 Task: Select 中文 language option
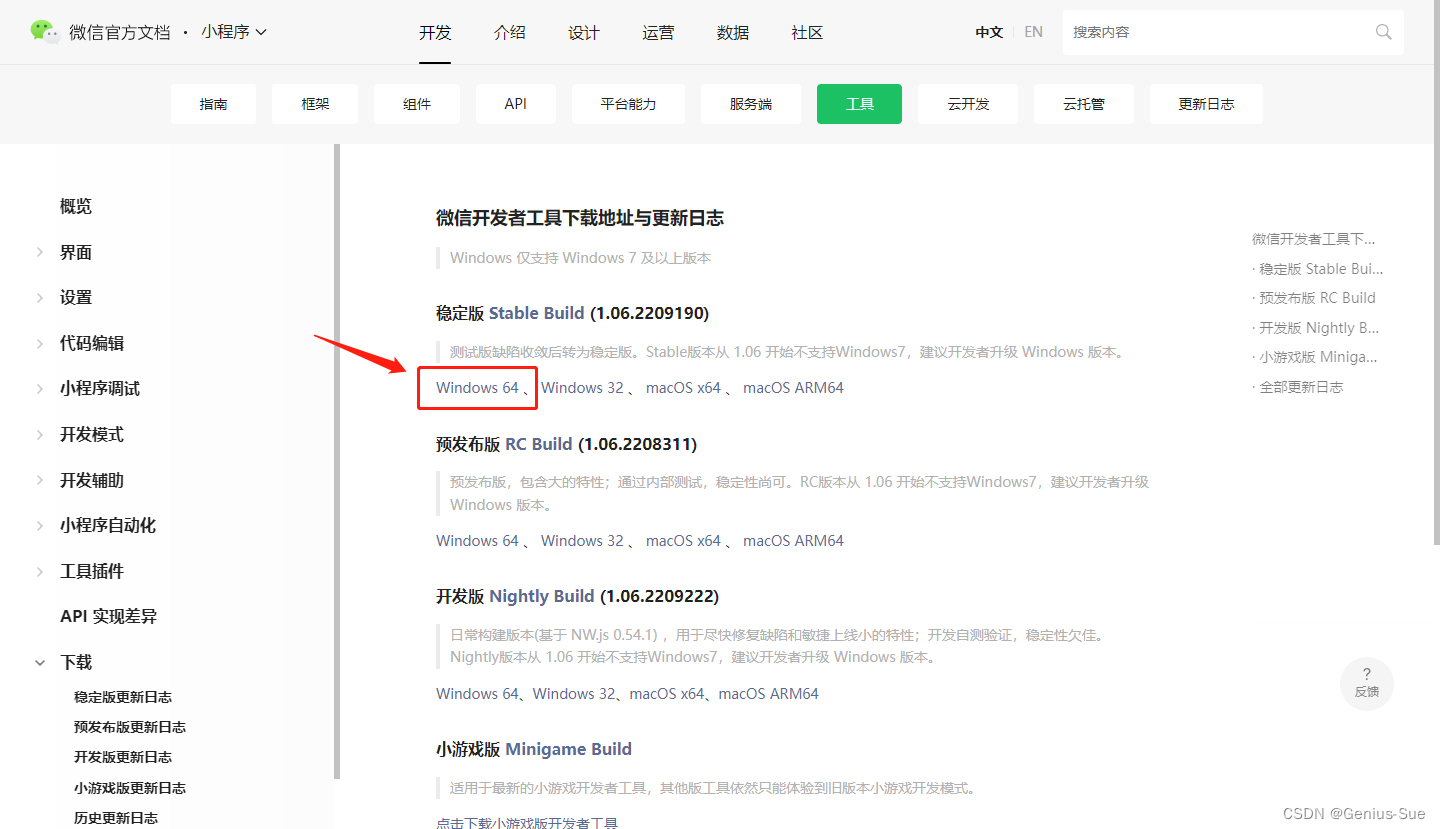(989, 32)
